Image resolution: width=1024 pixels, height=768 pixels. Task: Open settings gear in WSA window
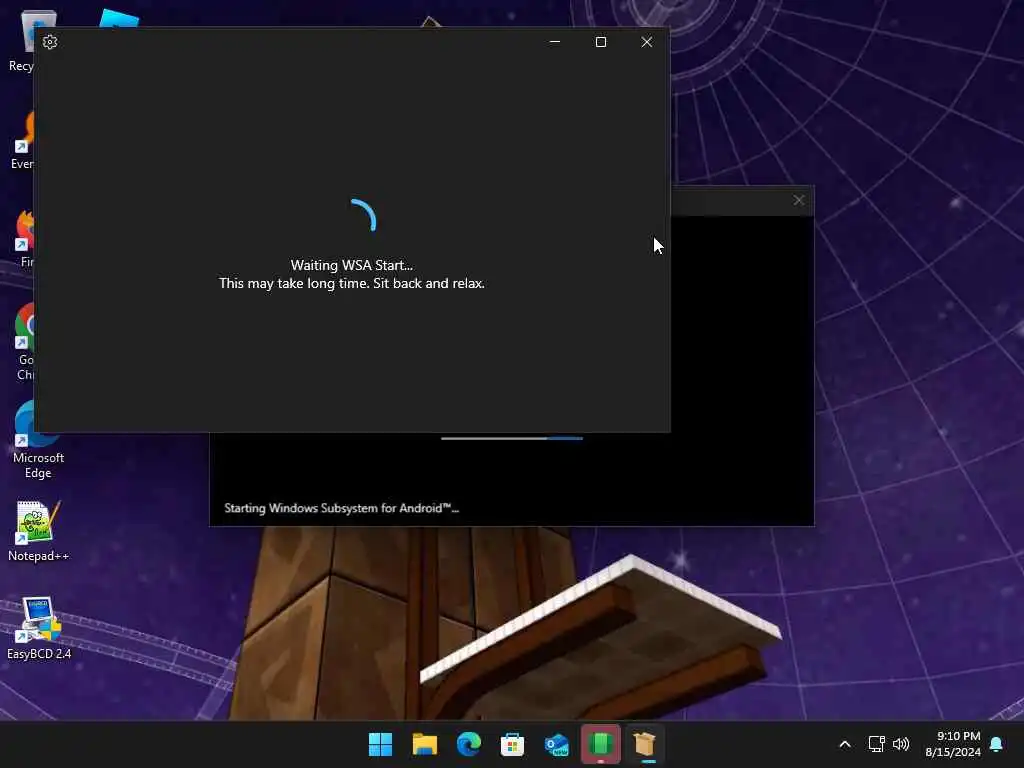pos(50,42)
